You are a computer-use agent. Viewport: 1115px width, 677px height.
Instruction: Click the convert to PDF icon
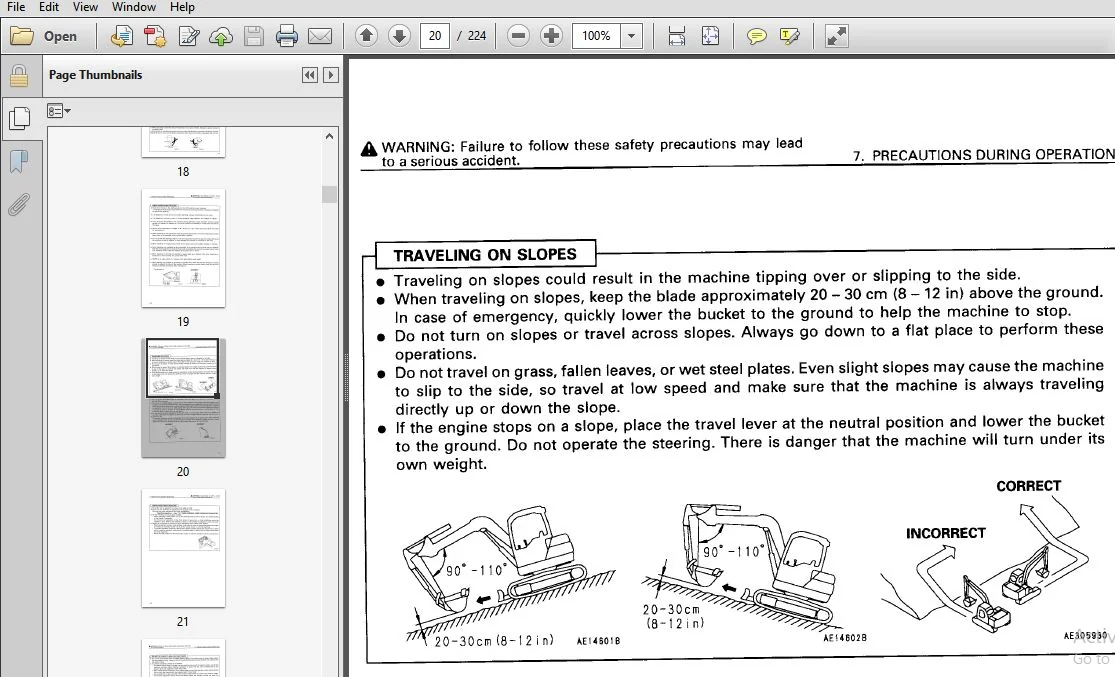[x=122, y=36]
